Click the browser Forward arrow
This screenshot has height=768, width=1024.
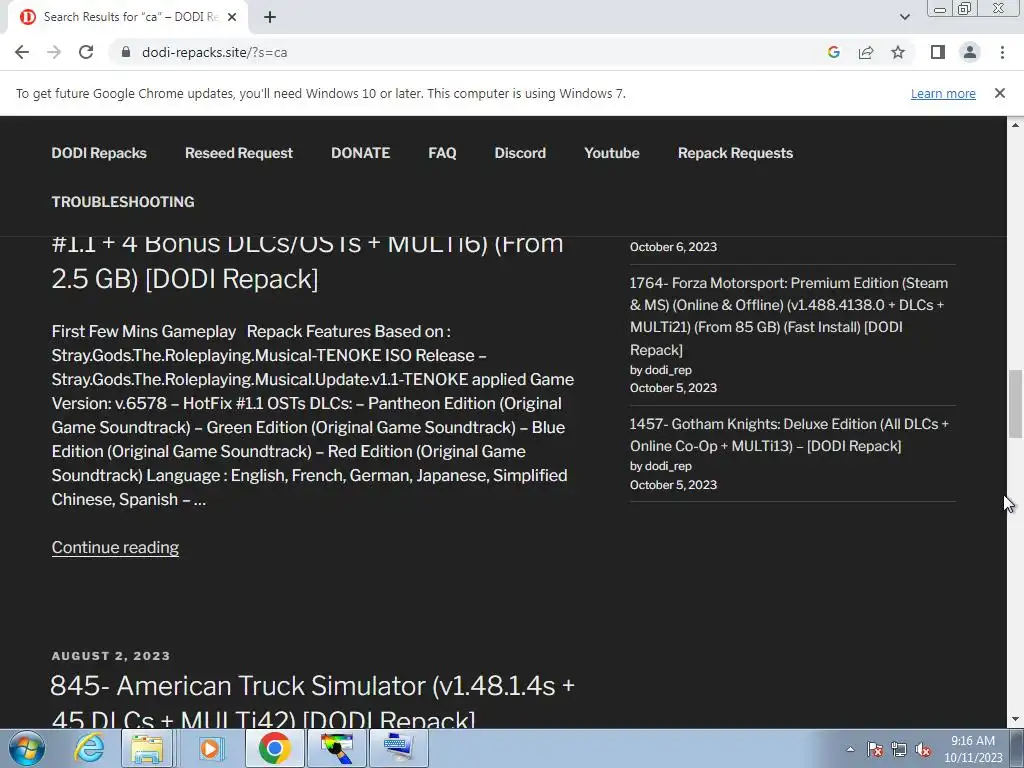tap(54, 52)
